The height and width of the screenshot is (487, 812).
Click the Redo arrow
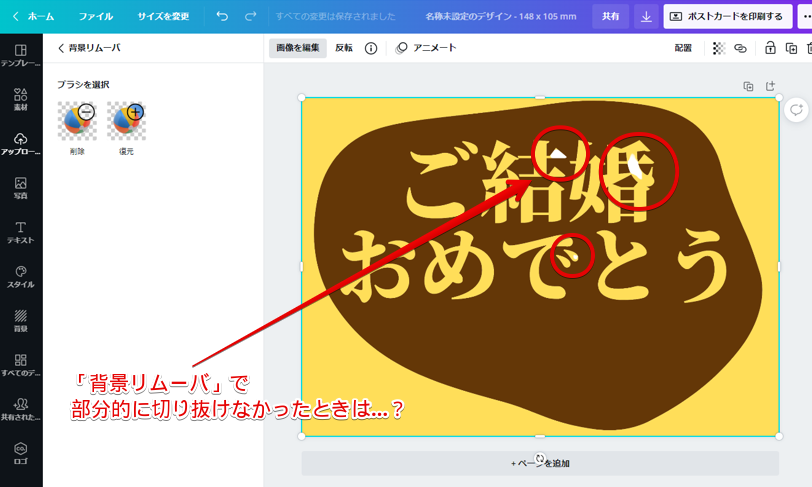tap(251, 16)
